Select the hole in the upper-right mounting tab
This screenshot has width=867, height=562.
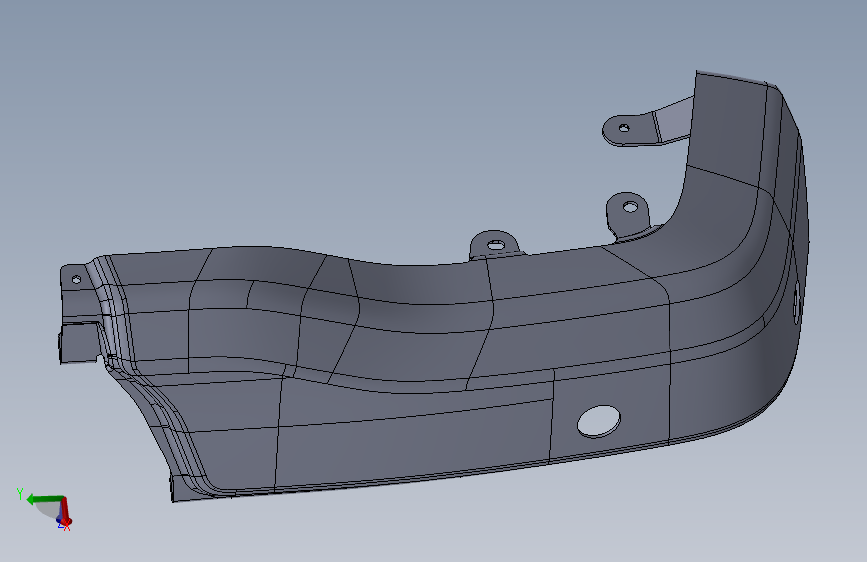click(624, 128)
